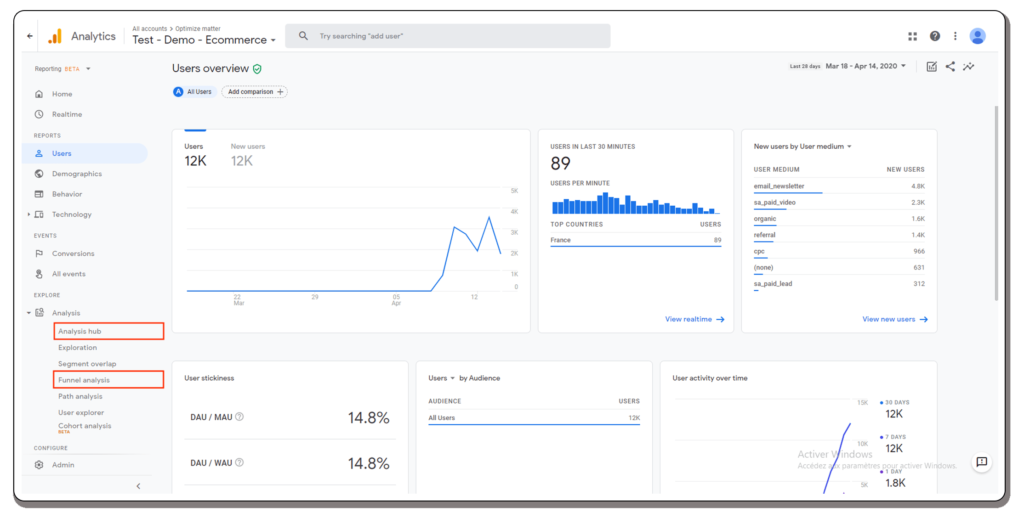Viewport: 1024px width, 518px height.
Task: Collapse the Analysis section arrow
Action: click(29, 313)
